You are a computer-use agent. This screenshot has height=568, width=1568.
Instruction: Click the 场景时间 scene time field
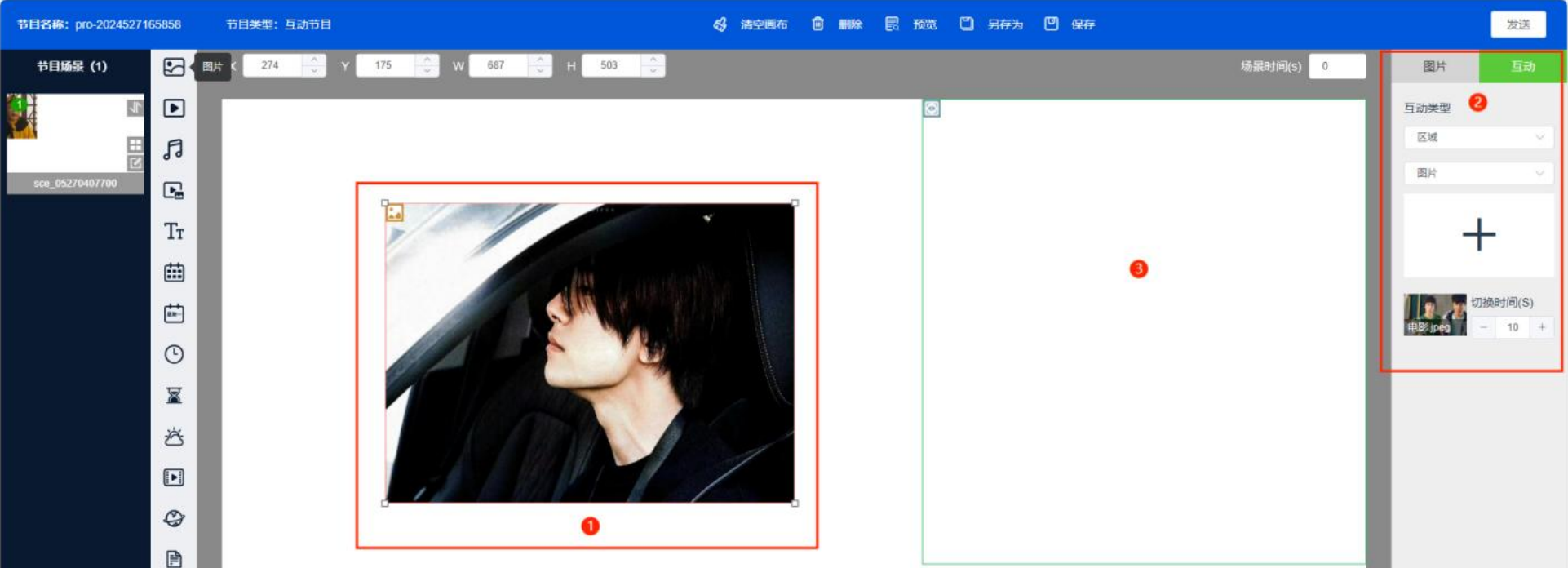[1336, 66]
